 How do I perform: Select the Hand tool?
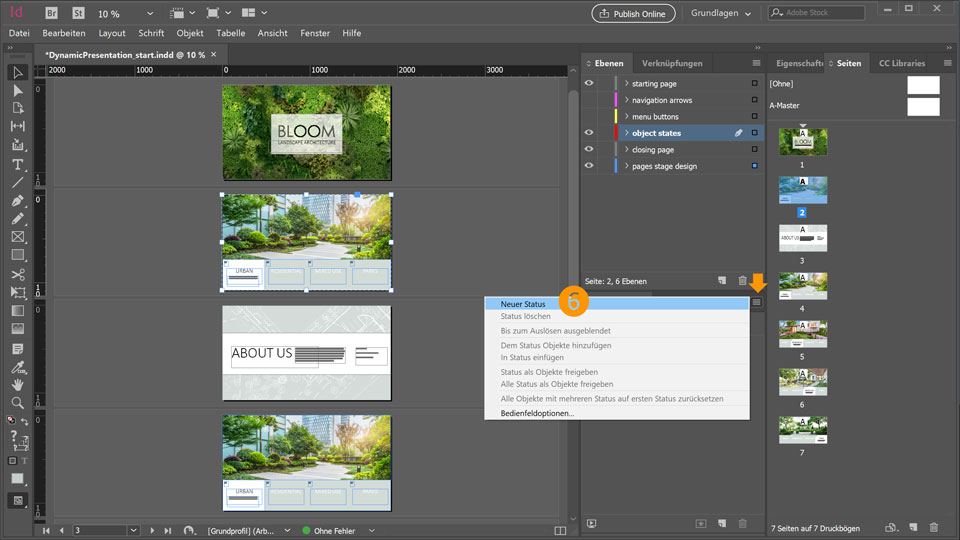[x=18, y=384]
